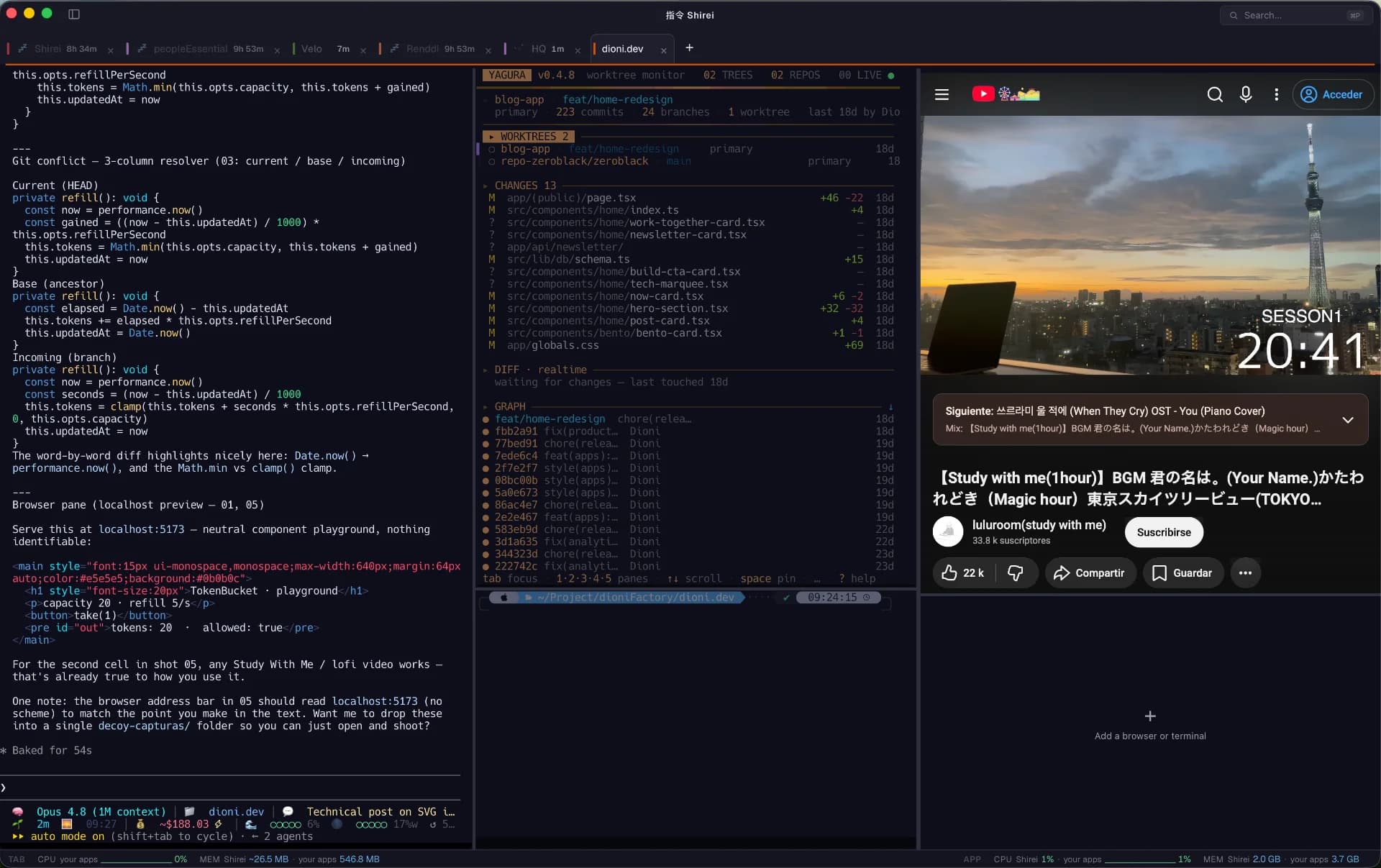Dislike the video with thumbs-down

click(x=1016, y=572)
